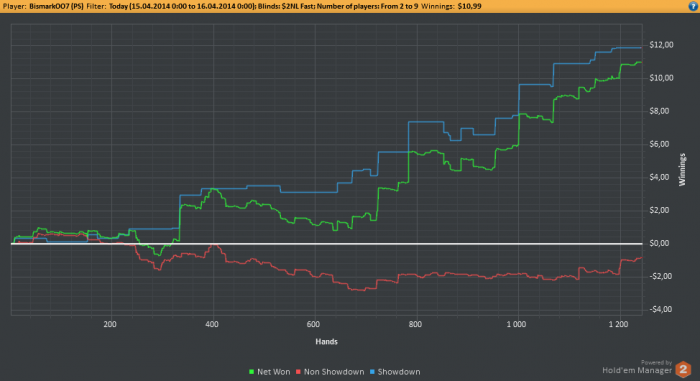The height and width of the screenshot is (381, 700).
Task: Click the -$2,00 axis label
Action: pos(659,276)
